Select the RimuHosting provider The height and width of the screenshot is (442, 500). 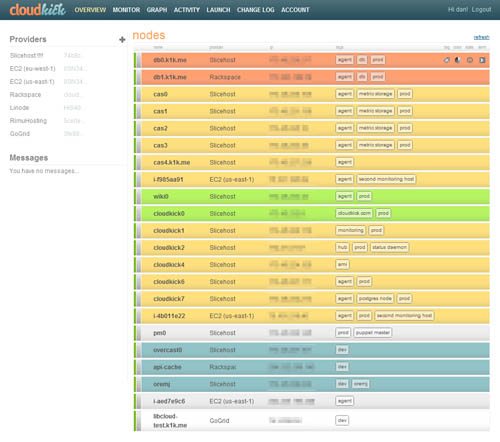click(x=28, y=120)
